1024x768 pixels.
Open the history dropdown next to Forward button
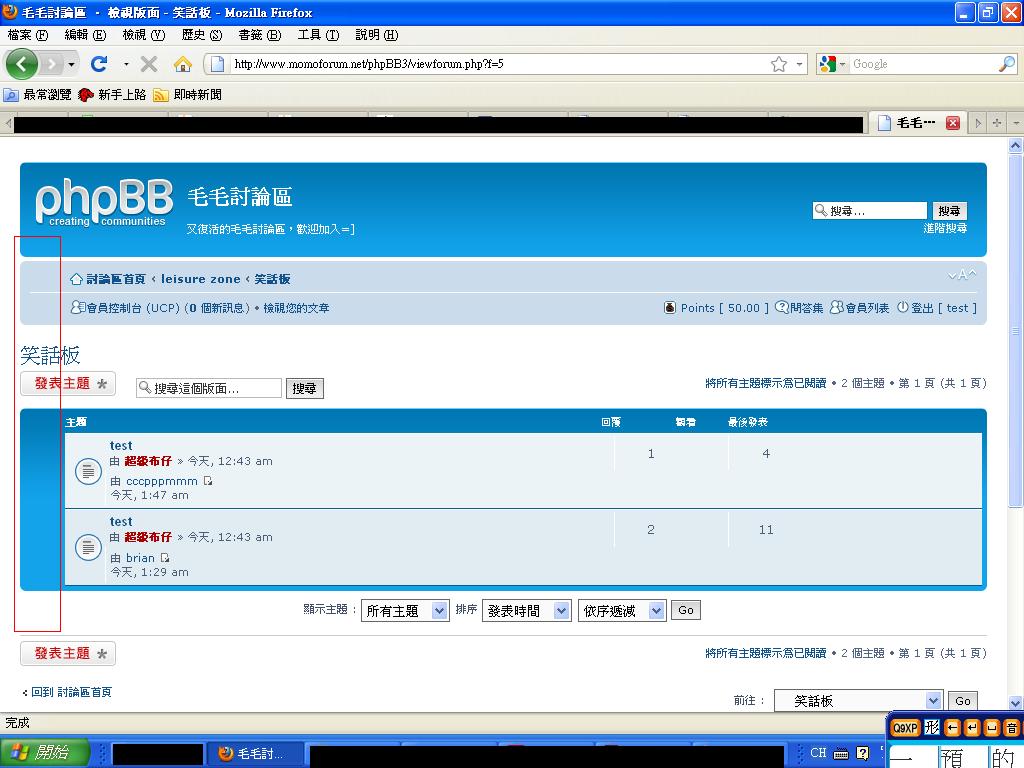[71, 64]
